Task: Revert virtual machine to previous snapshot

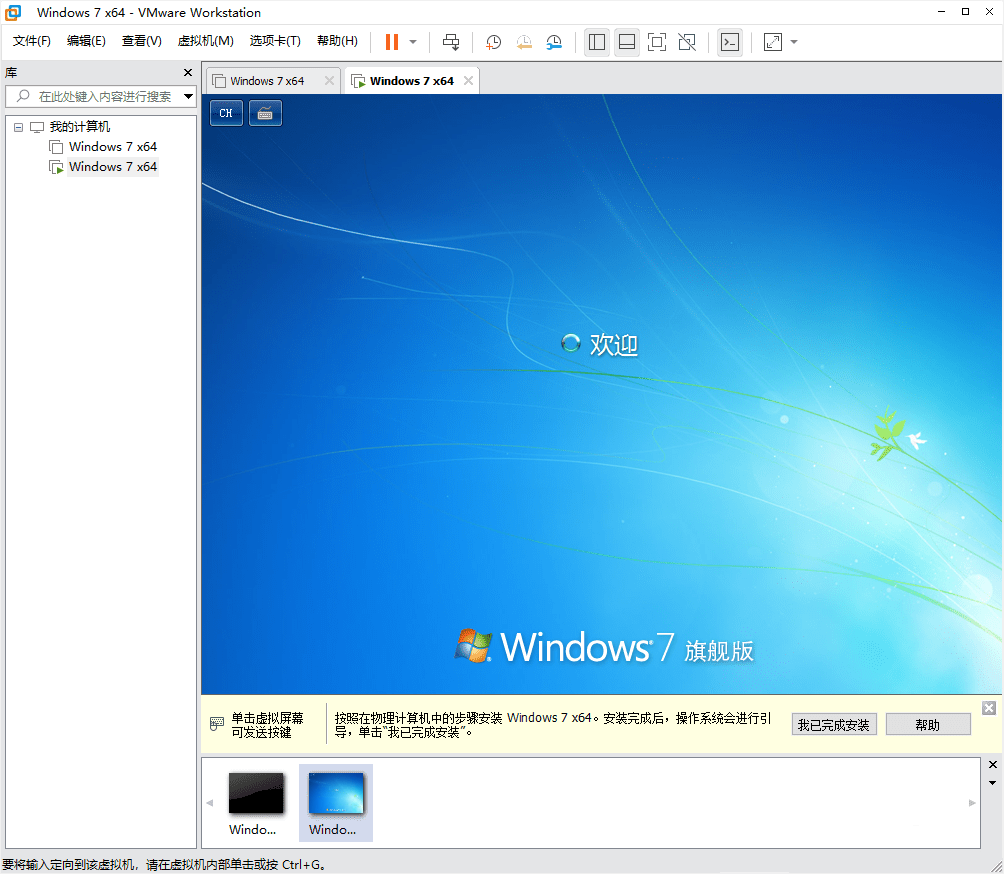Action: click(x=524, y=42)
